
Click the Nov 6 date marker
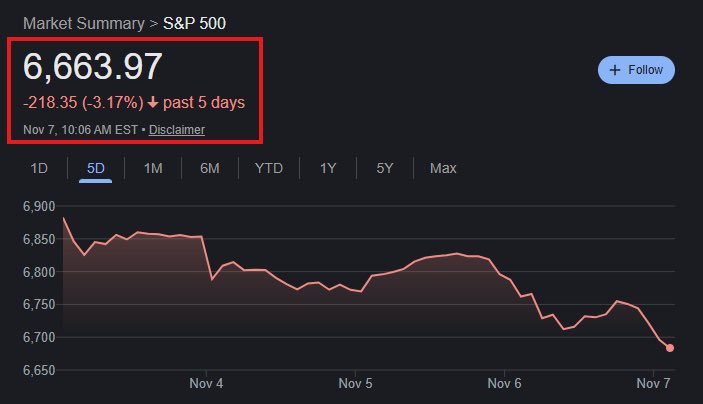pos(505,383)
